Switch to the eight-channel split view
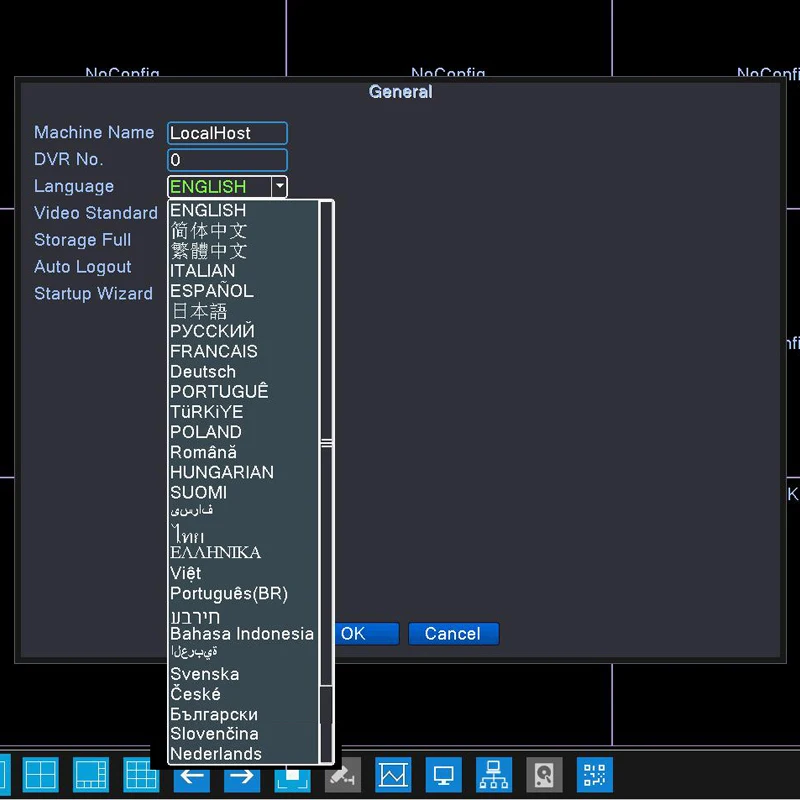 tap(91, 774)
